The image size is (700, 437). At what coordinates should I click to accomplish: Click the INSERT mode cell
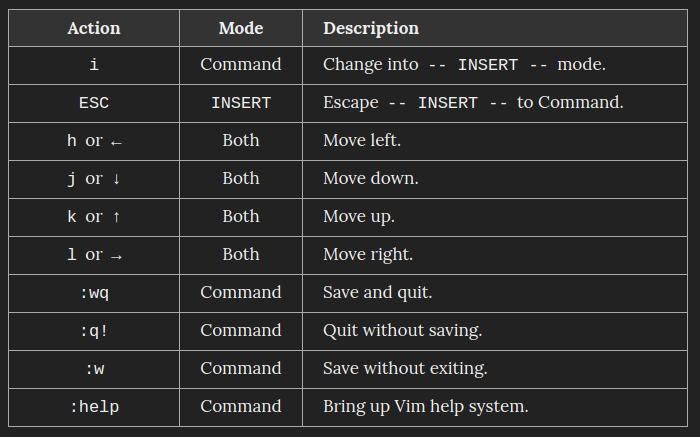pos(241,103)
